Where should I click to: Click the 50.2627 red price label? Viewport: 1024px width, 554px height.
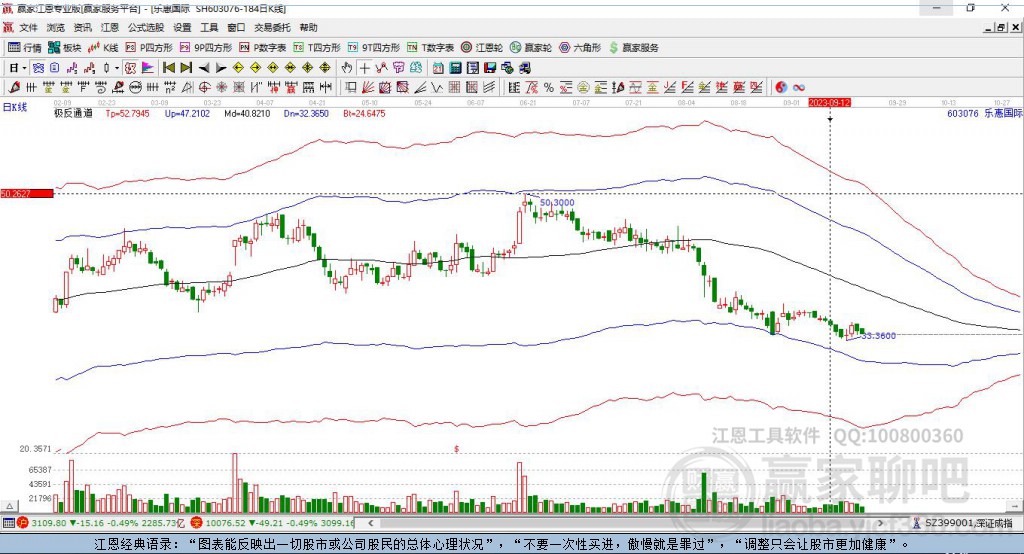[x=27, y=193]
